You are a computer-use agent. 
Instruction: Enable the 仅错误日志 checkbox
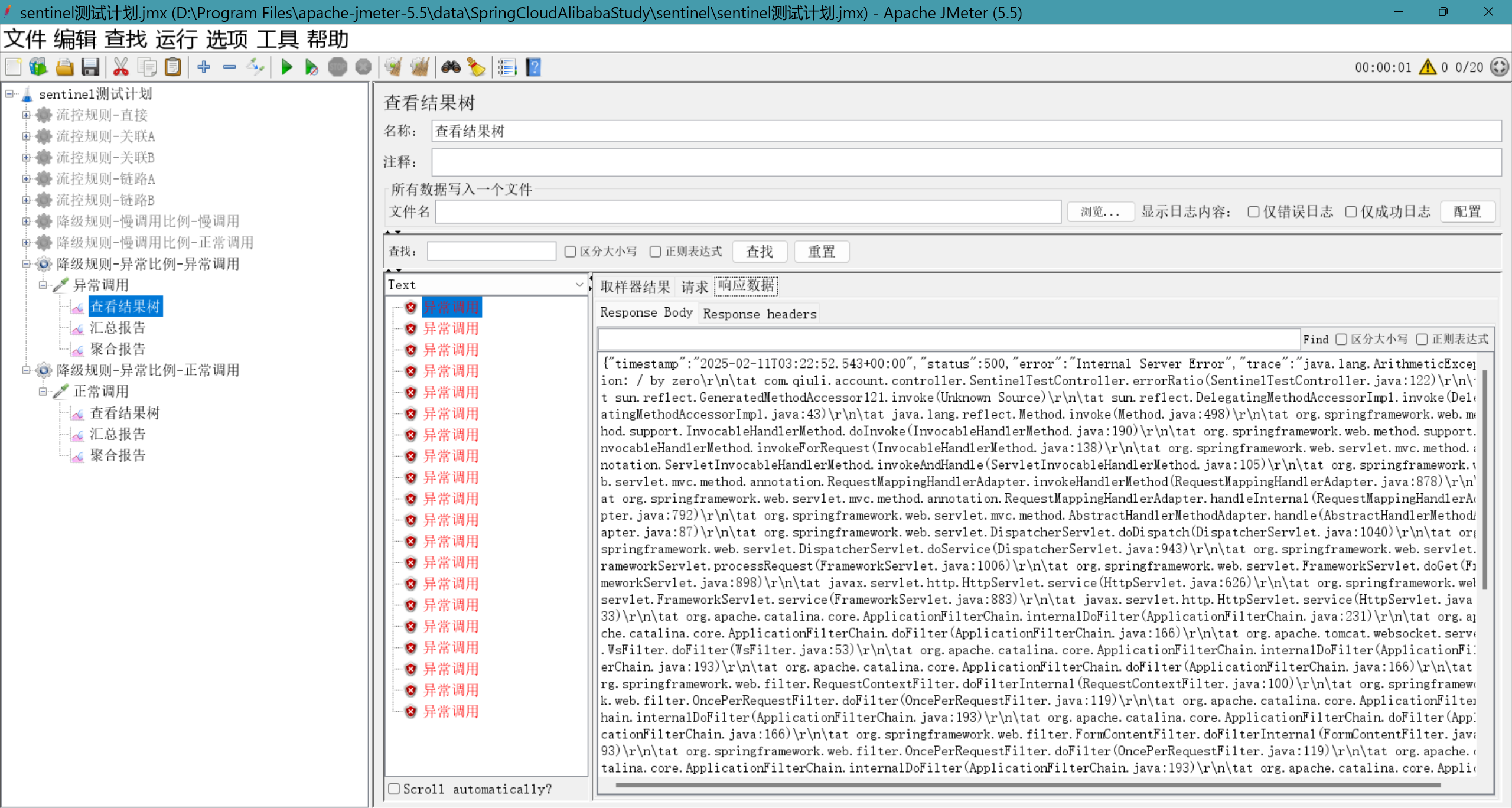coord(1253,211)
